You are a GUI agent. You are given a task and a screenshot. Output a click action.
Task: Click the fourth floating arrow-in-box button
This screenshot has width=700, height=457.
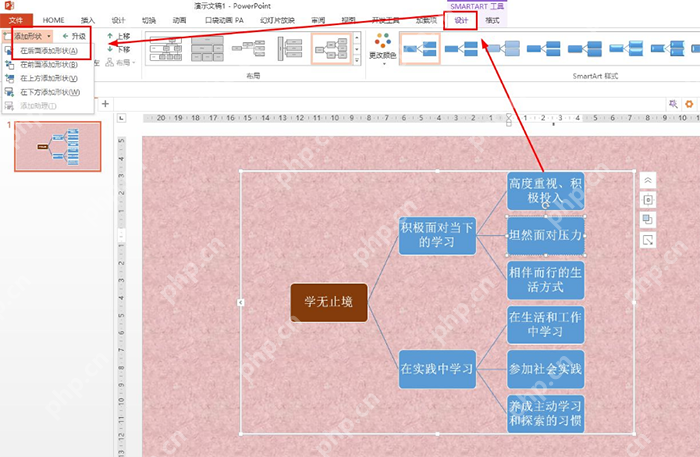click(x=648, y=240)
